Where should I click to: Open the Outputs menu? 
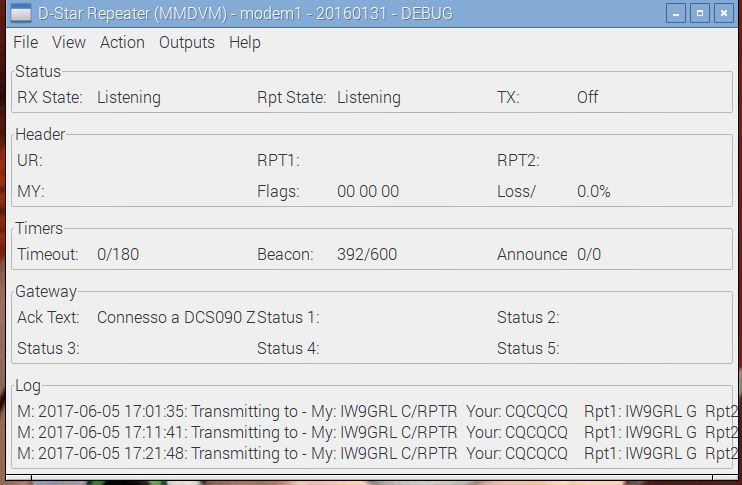click(186, 43)
